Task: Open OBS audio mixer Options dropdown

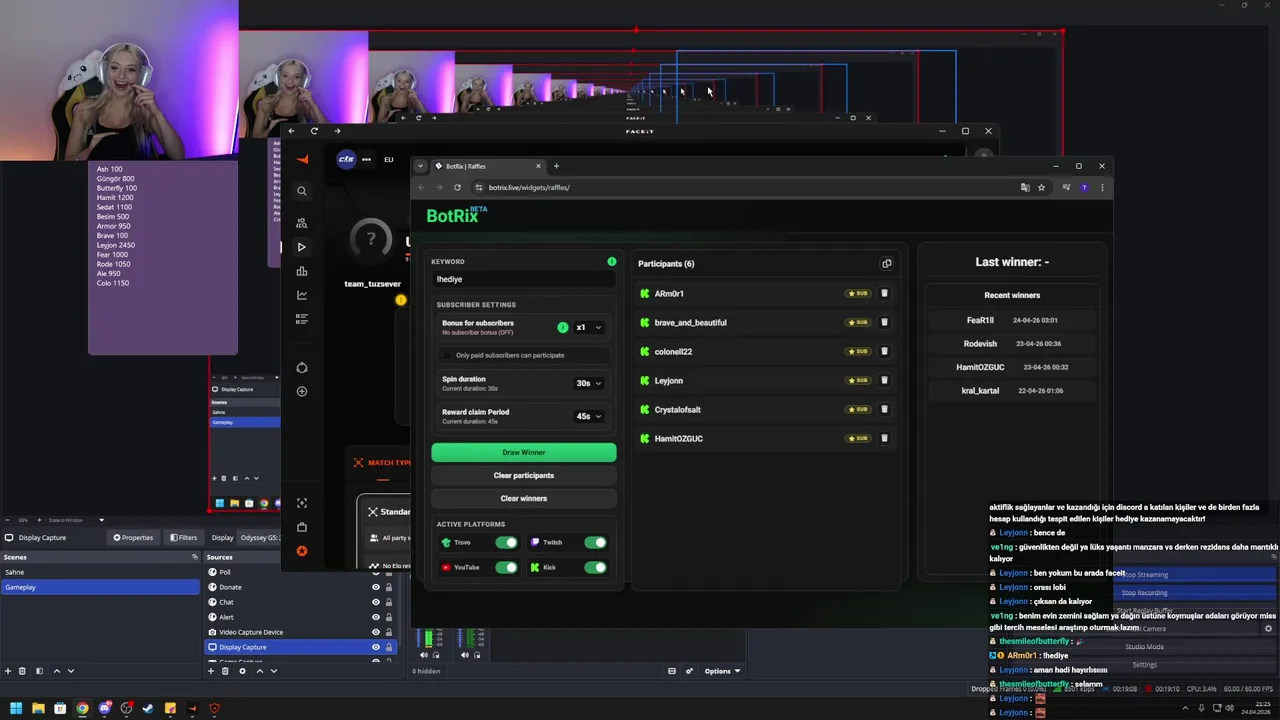Action: [x=722, y=671]
